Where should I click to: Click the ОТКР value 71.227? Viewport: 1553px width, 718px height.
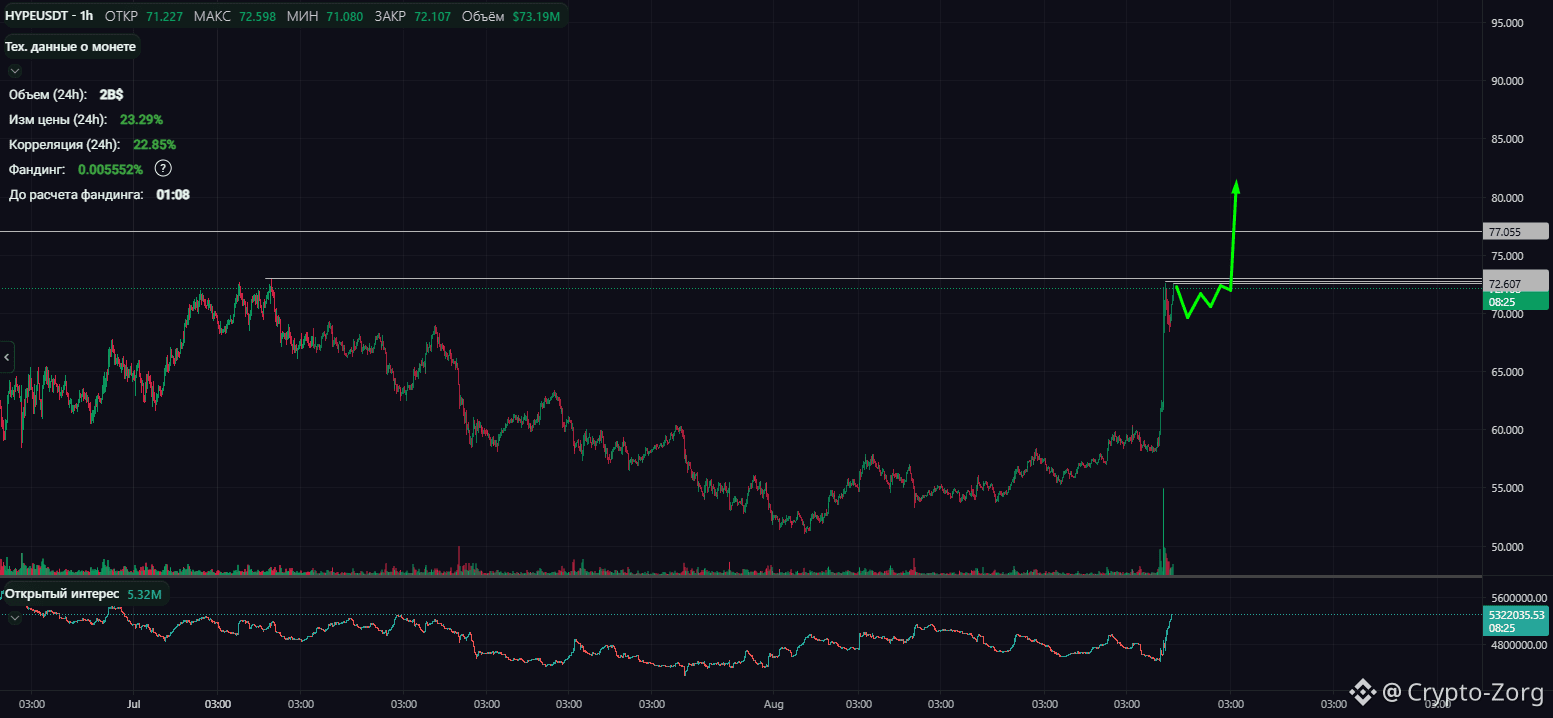click(164, 16)
